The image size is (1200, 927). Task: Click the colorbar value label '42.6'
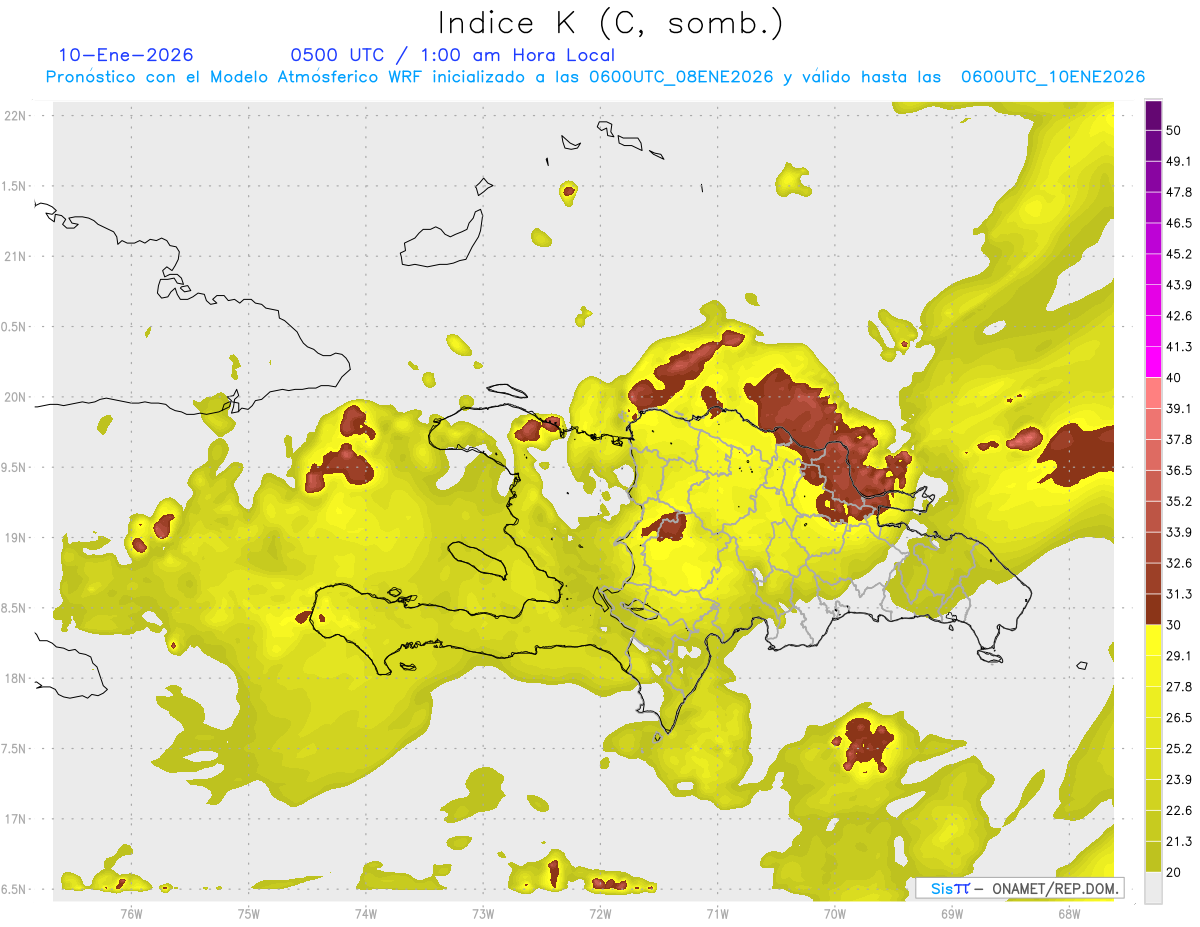tap(1179, 316)
